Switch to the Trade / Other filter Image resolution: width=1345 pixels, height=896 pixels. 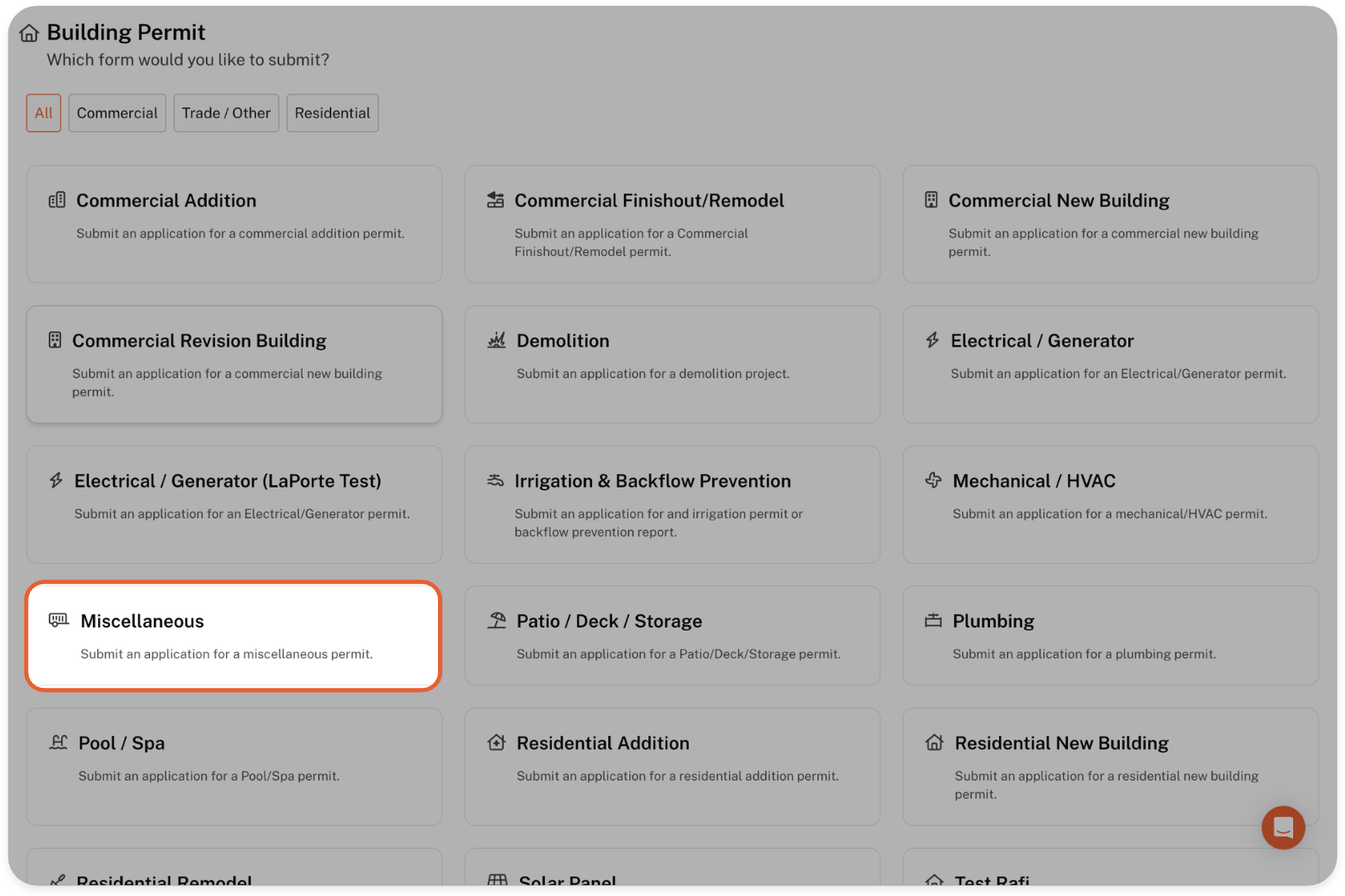[x=226, y=113]
